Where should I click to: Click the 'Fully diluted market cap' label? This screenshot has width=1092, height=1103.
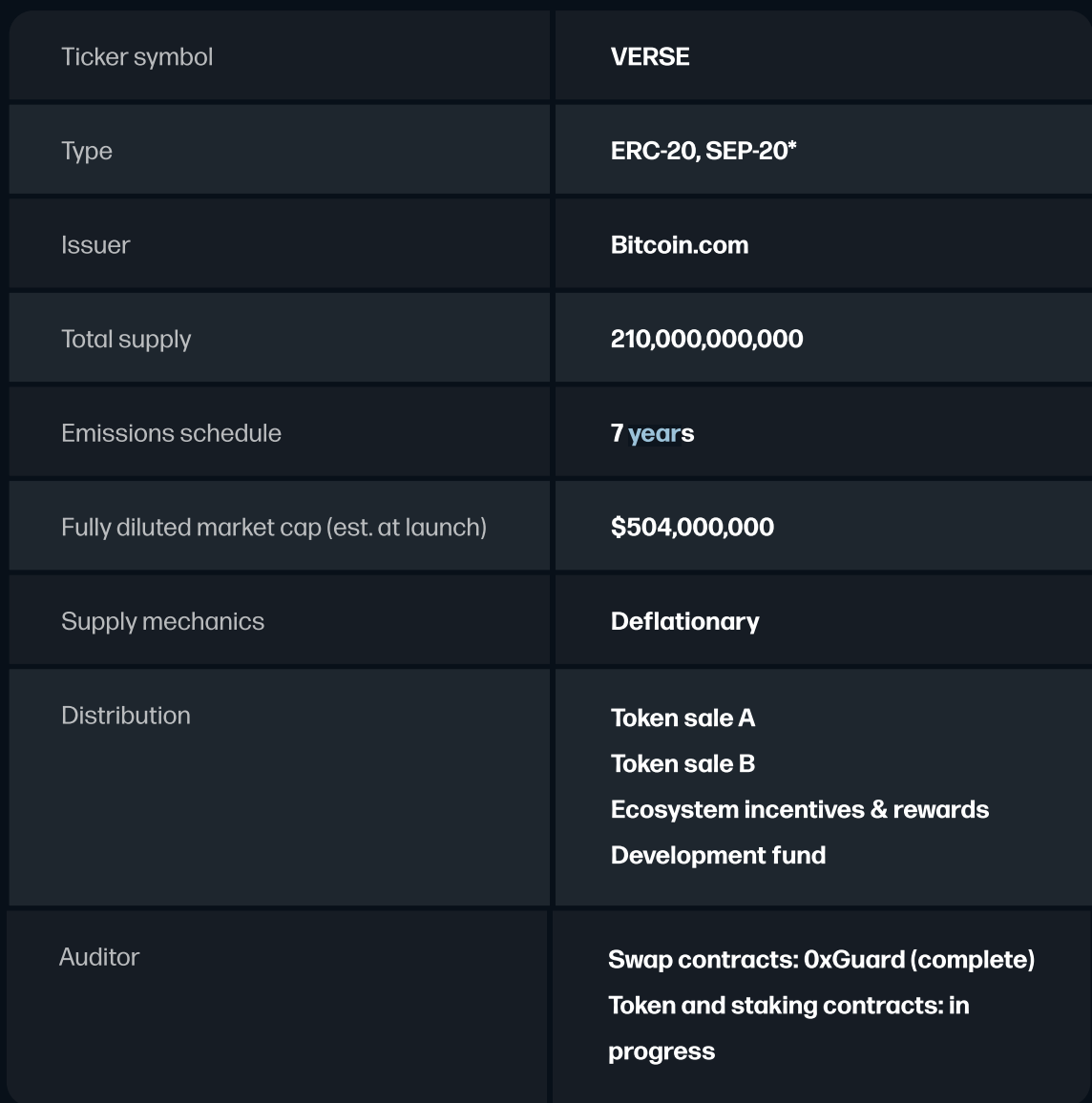pyautogui.click(x=274, y=528)
